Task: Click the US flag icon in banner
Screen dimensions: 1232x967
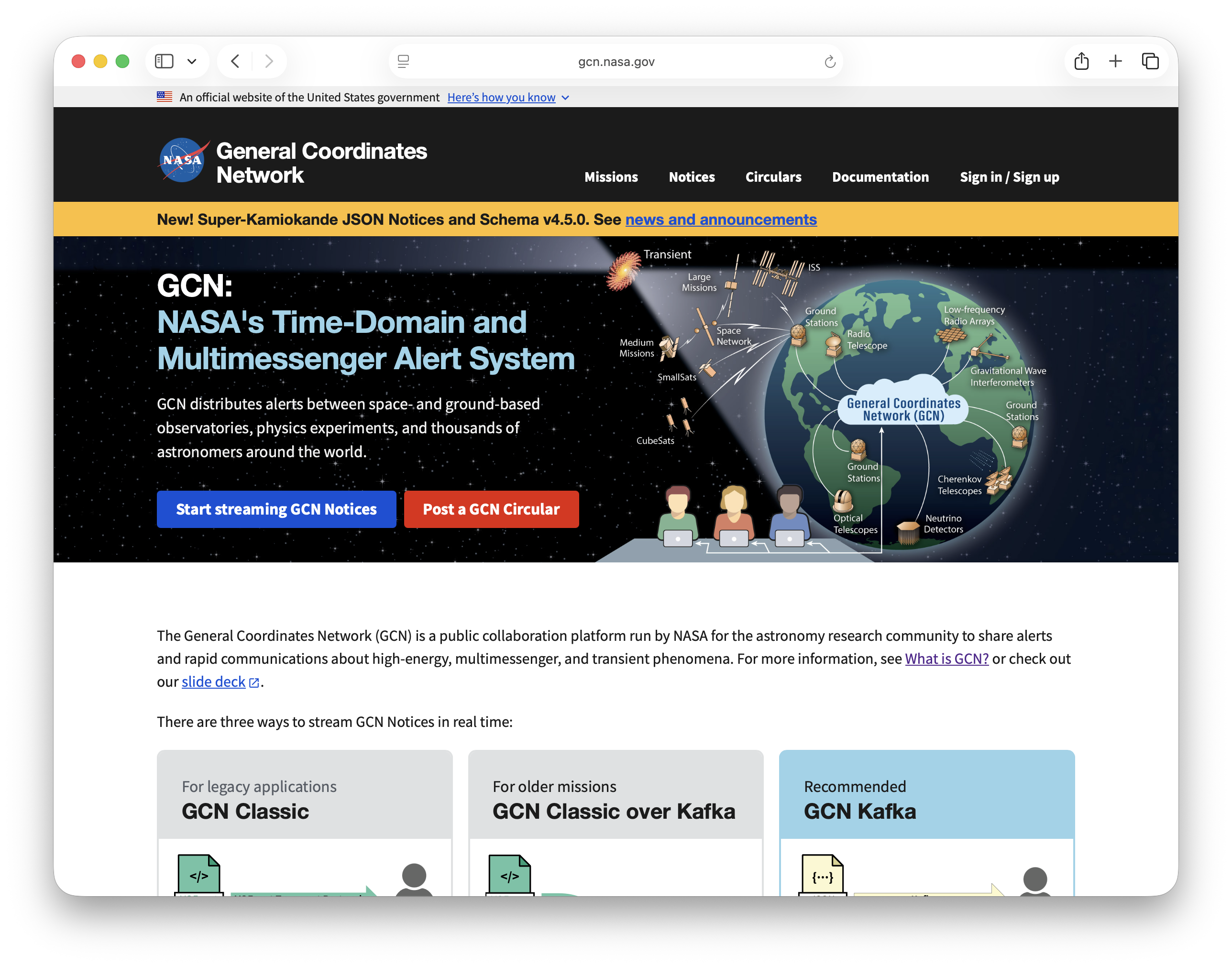Action: (164, 97)
